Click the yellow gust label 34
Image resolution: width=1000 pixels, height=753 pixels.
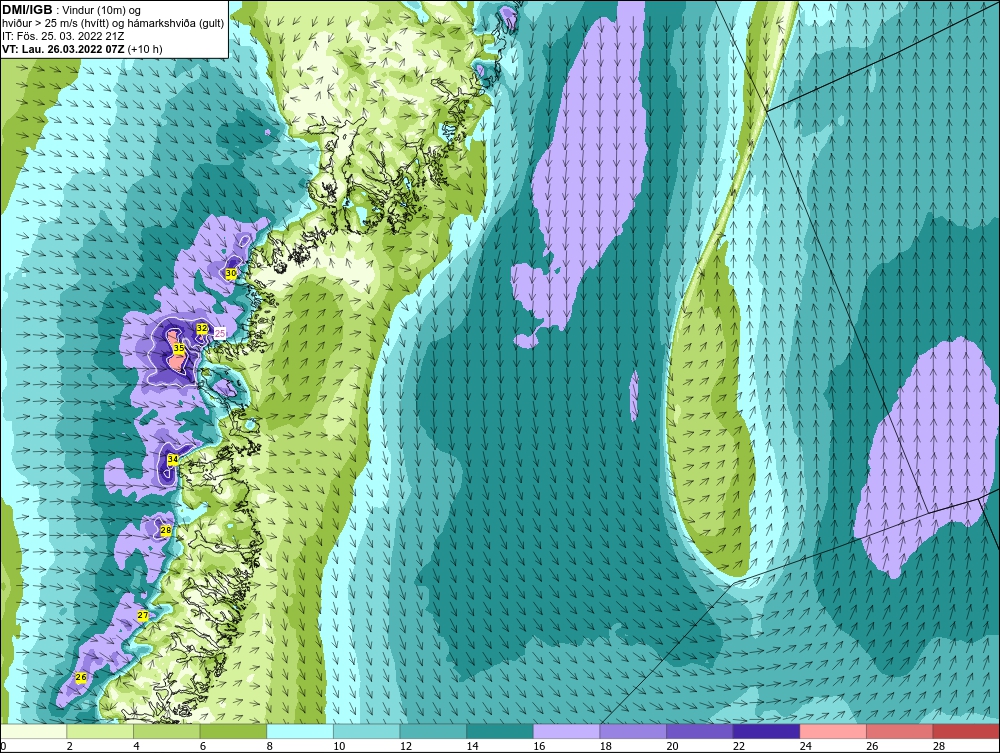173,459
